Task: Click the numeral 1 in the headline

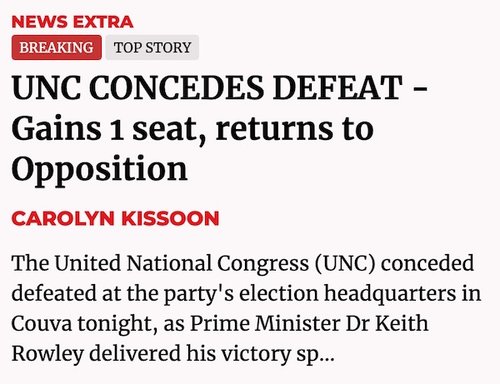Action: (x=117, y=131)
